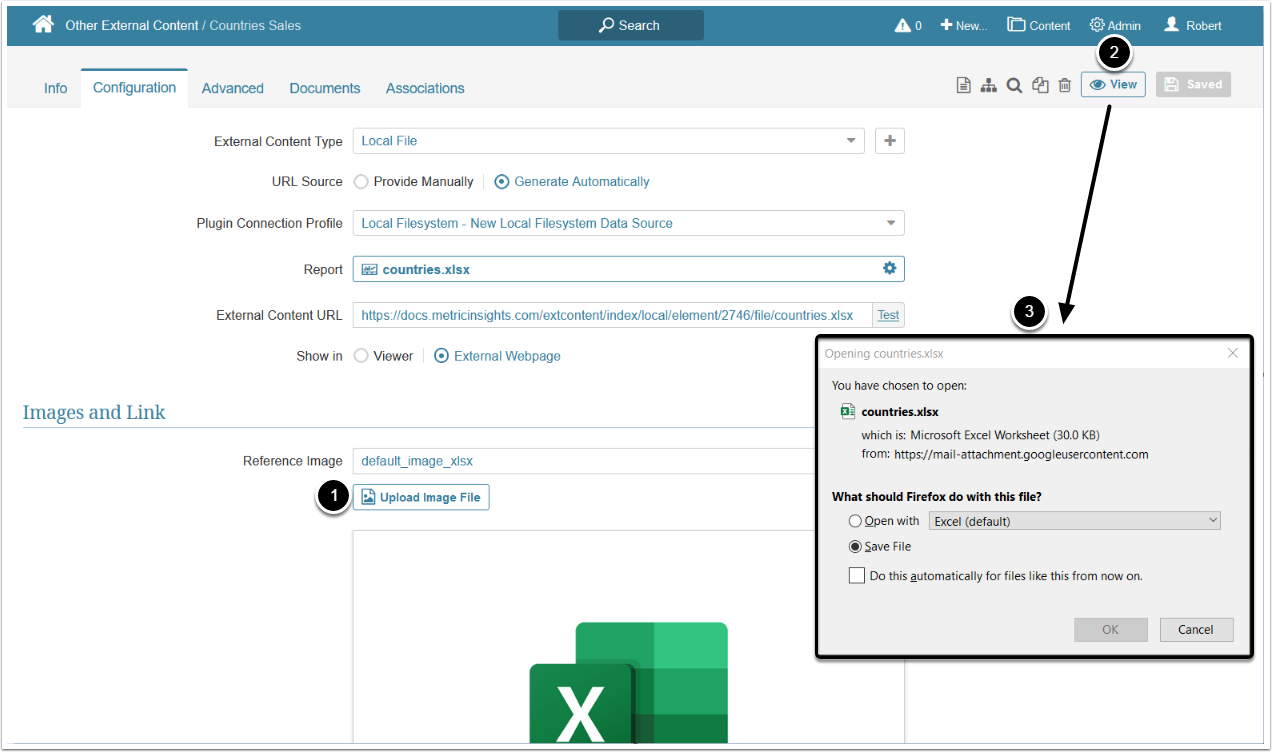Select Show in Viewer option
The width and height of the screenshot is (1272, 752).
(384, 356)
